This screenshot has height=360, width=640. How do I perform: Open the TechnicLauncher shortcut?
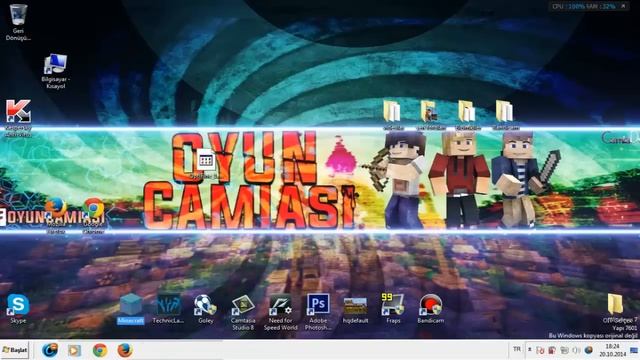click(x=168, y=309)
